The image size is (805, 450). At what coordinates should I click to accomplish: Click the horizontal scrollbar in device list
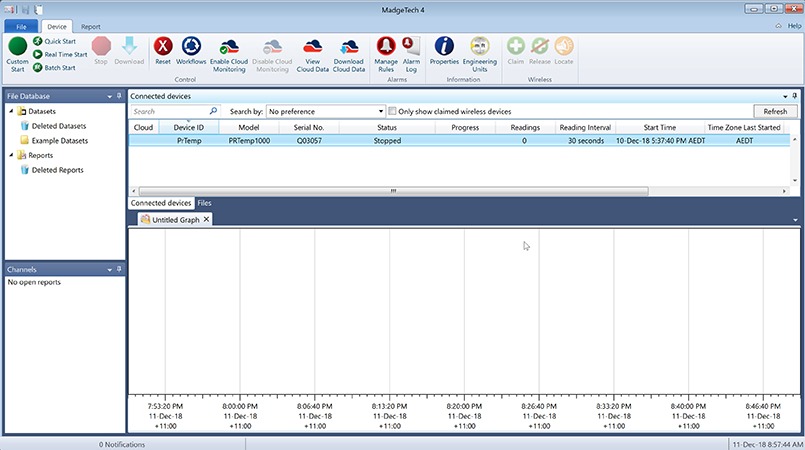pyautogui.click(x=461, y=190)
